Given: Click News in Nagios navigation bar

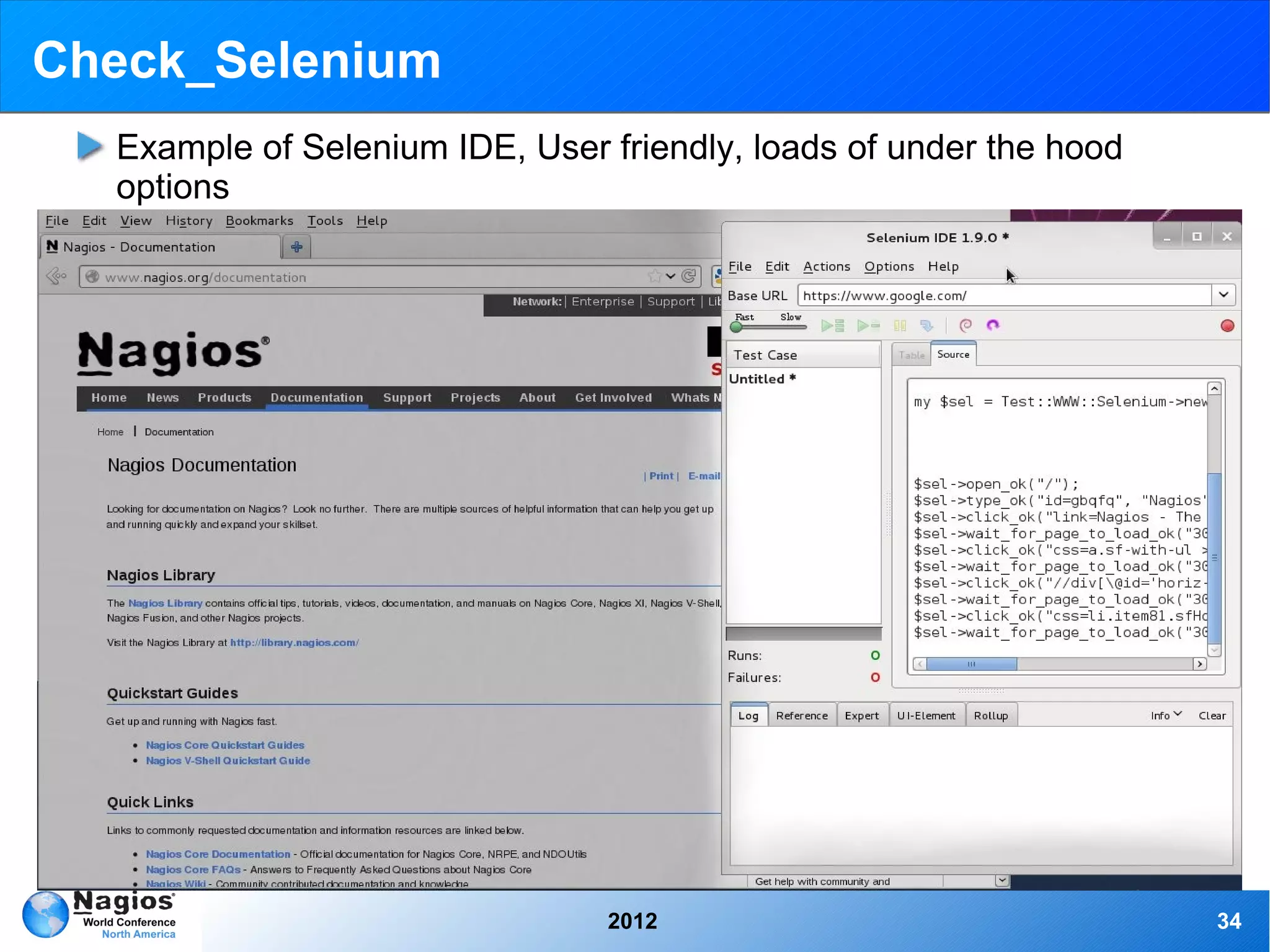Looking at the screenshot, I should [162, 398].
